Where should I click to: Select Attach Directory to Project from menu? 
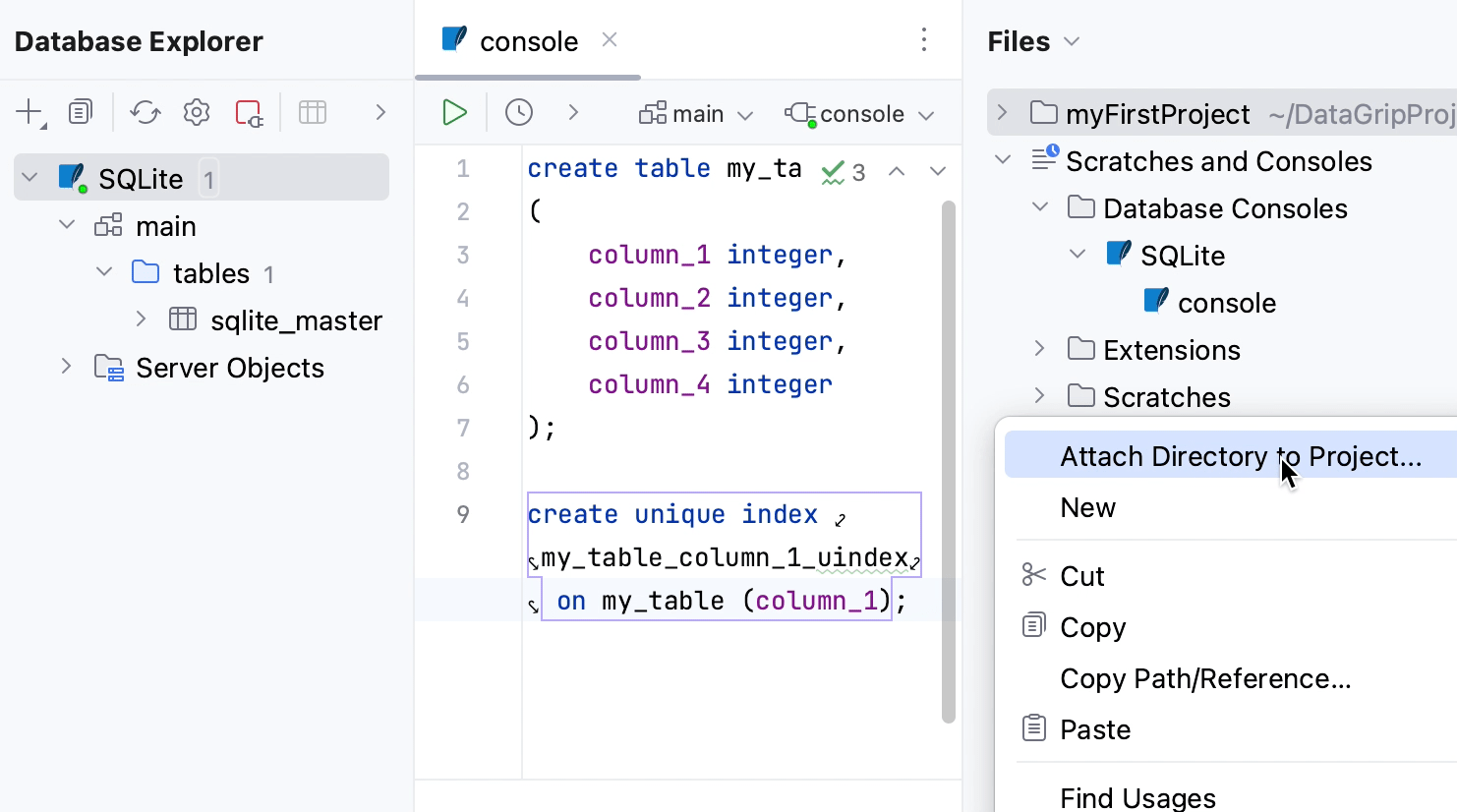[1240, 455]
